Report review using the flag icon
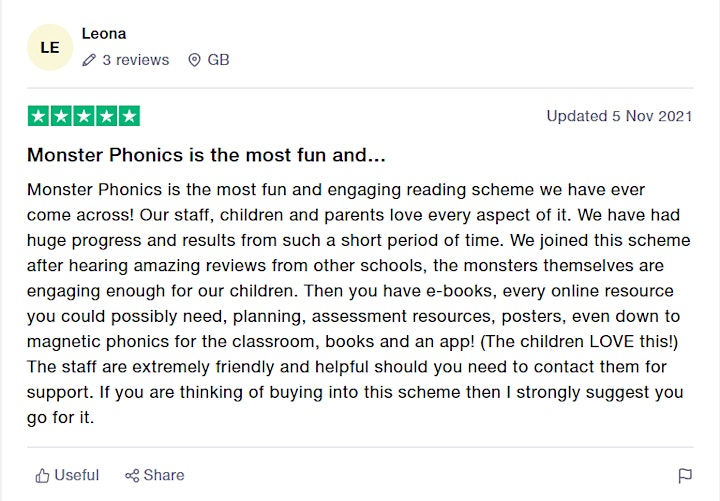Screen dimensions: 720x501 (x=685, y=476)
